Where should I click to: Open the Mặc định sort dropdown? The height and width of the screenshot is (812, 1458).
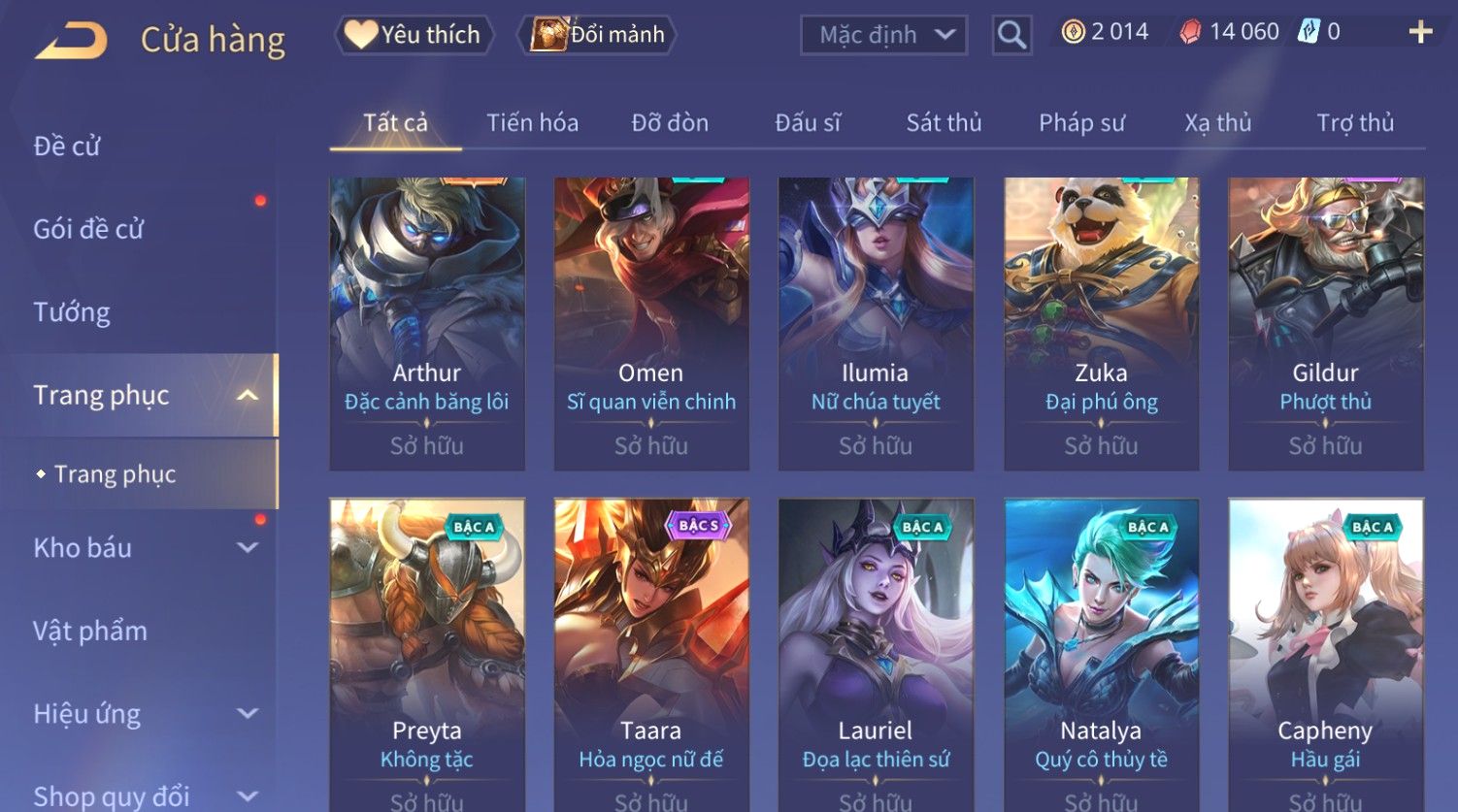coord(883,36)
